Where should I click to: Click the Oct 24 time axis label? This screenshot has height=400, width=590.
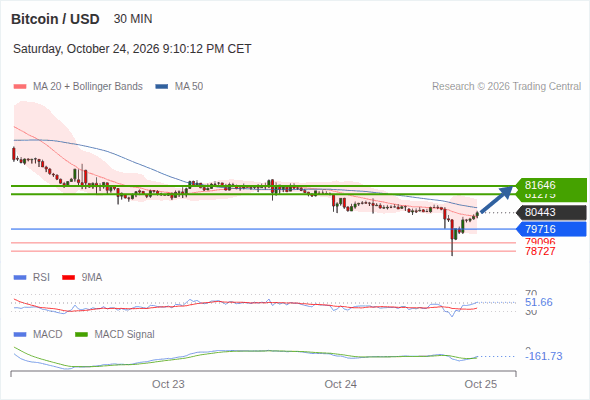341,384
